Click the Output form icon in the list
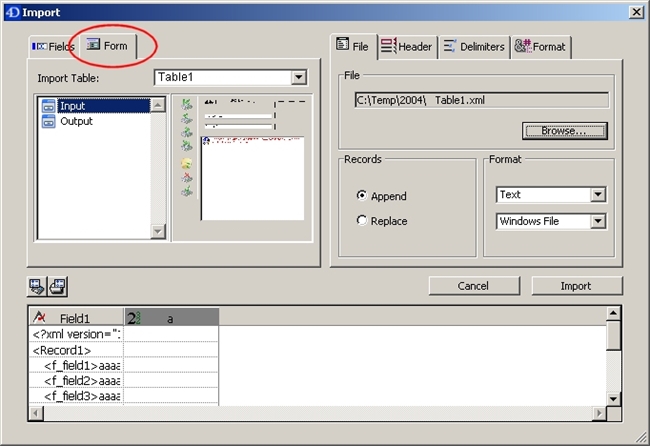650x446 pixels. tap(49, 122)
